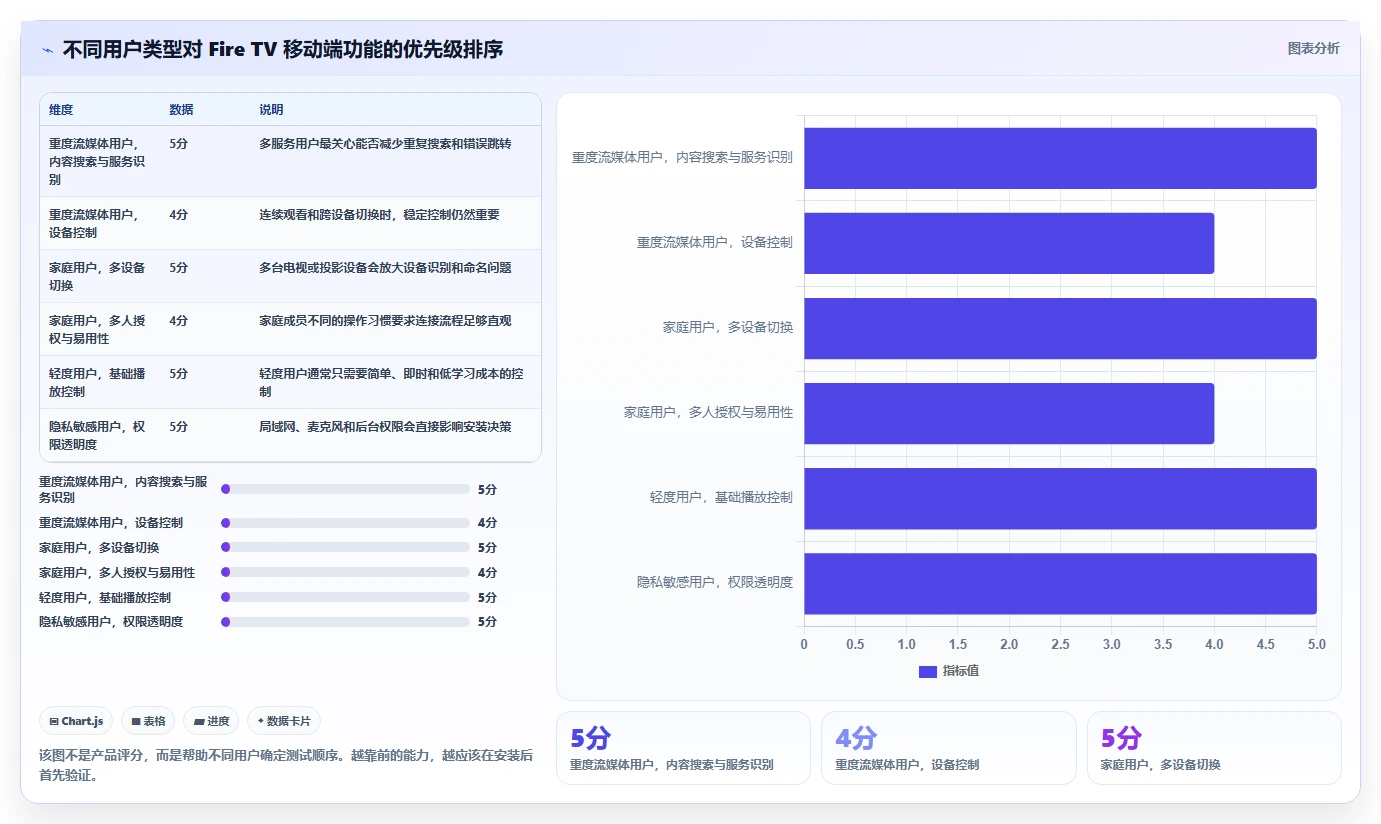Click the data card 5分 重度流媒体用户，内容搜索与服务识别
Screen dimensions: 1381x824
[683, 748]
